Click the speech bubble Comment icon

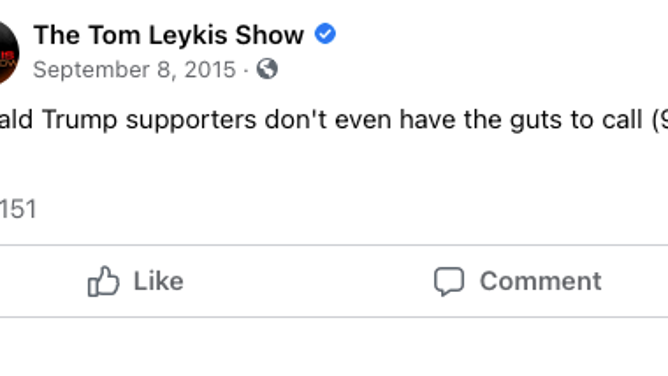[449, 281]
